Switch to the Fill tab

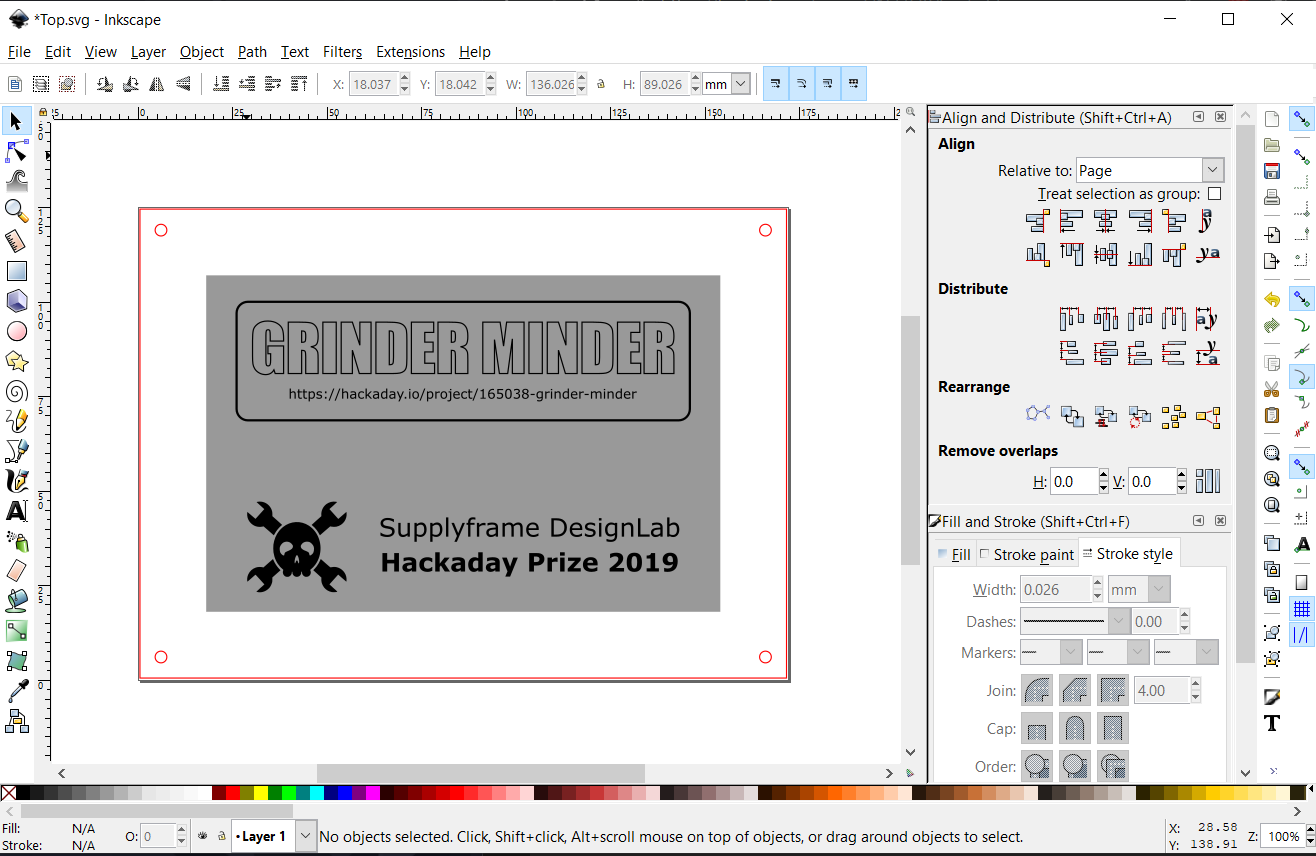[x=954, y=554]
